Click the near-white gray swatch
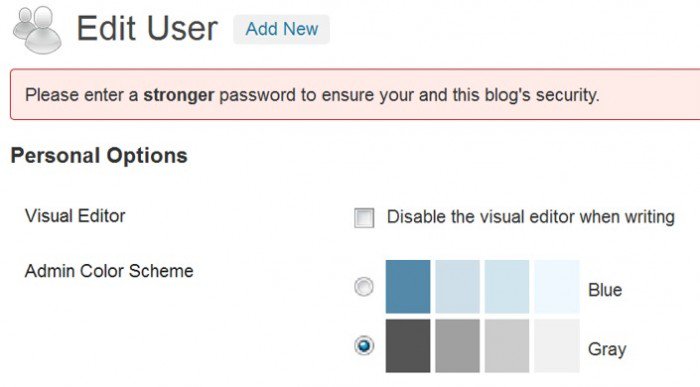This screenshot has width=700, height=387. (x=557, y=345)
